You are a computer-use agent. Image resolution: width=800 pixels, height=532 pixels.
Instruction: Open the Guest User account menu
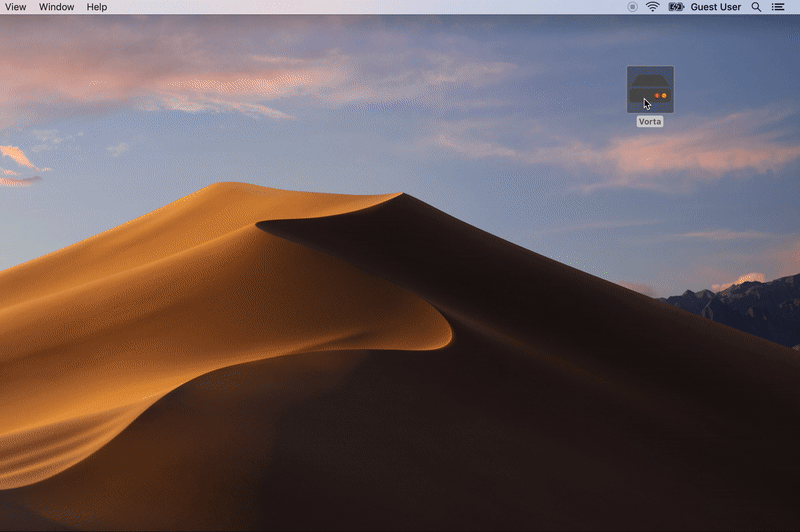(x=715, y=7)
